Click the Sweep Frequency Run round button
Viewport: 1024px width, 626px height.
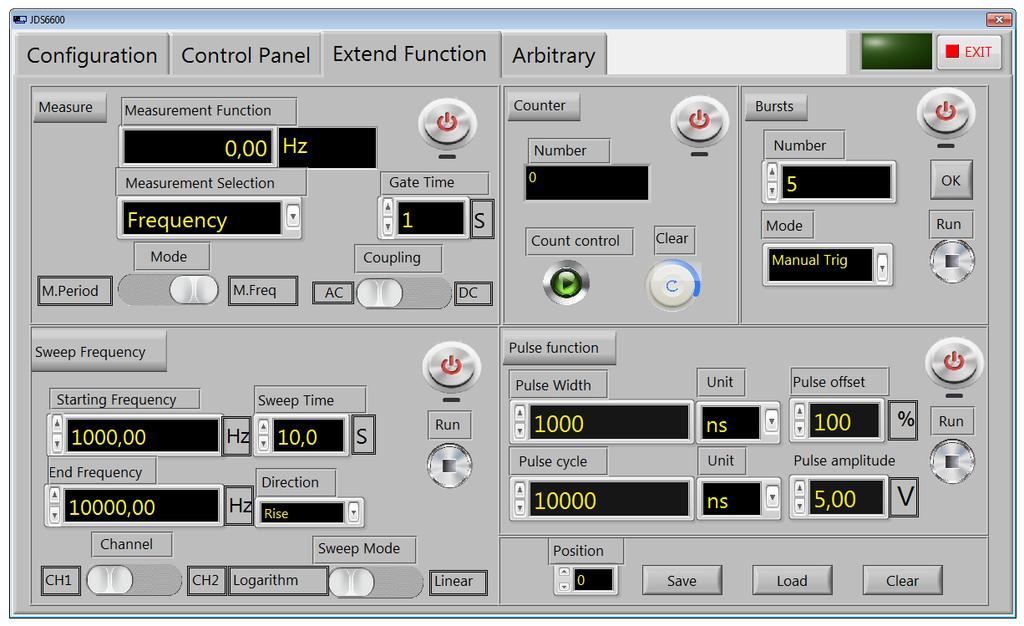coord(449,465)
